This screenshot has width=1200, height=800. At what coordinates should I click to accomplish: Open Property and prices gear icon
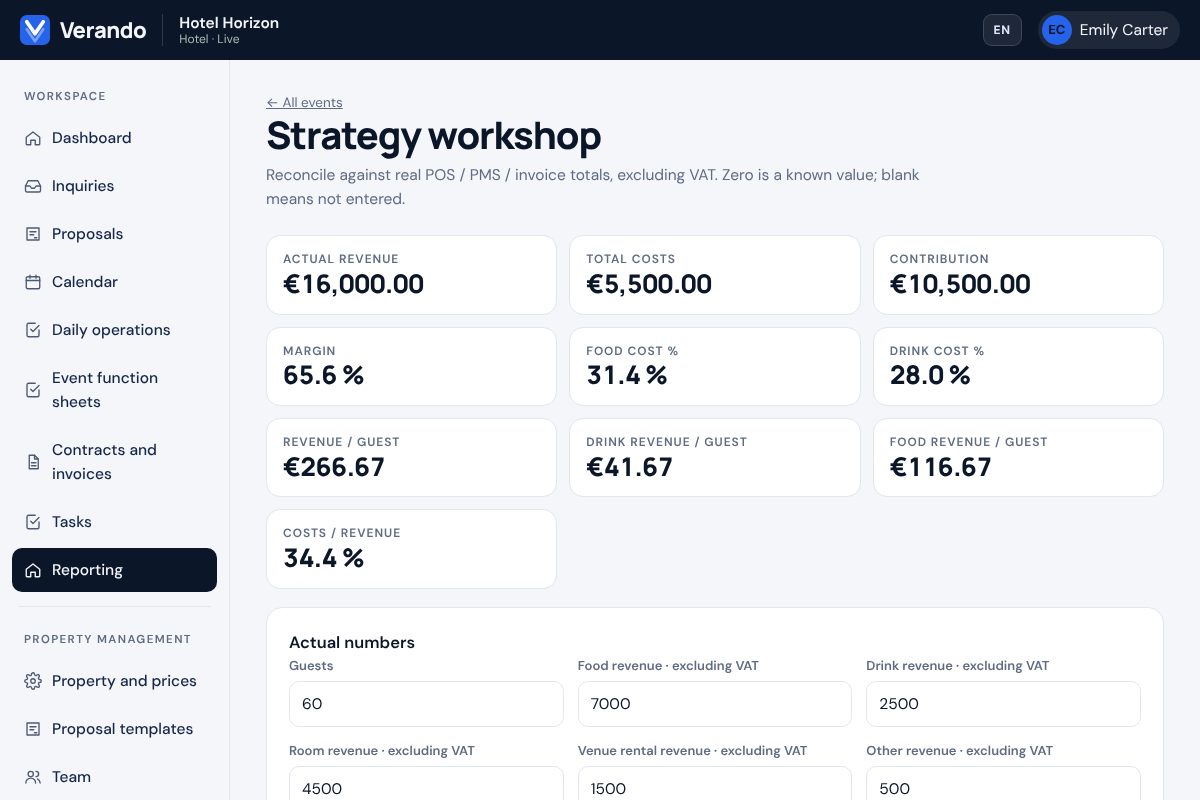coord(33,681)
